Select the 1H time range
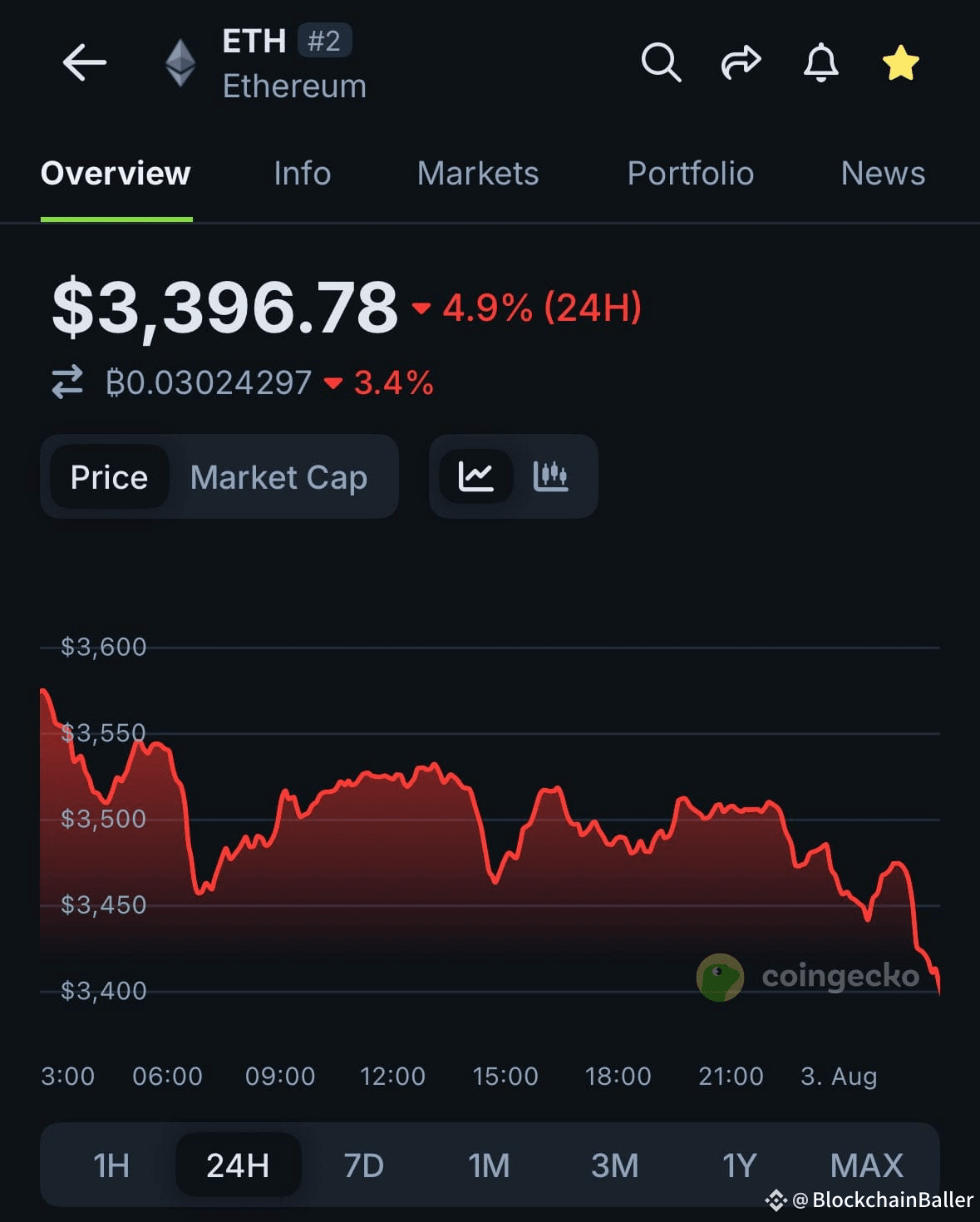 (111, 1165)
